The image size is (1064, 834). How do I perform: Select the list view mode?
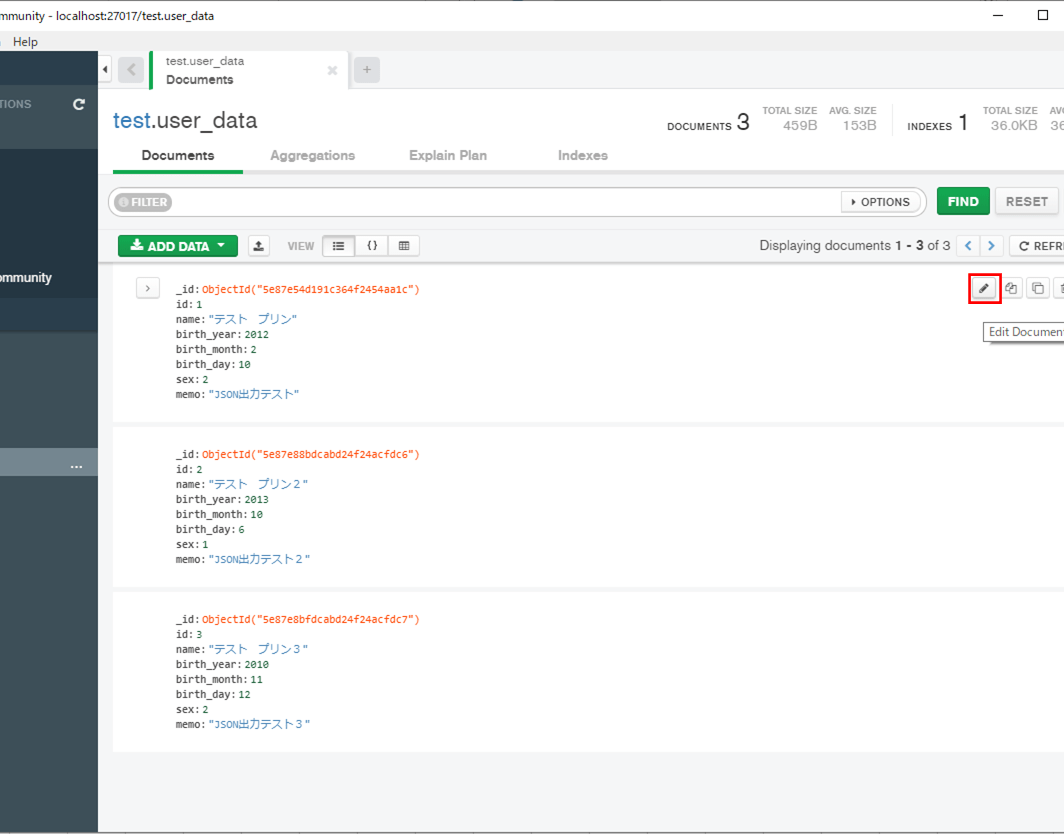(340, 245)
